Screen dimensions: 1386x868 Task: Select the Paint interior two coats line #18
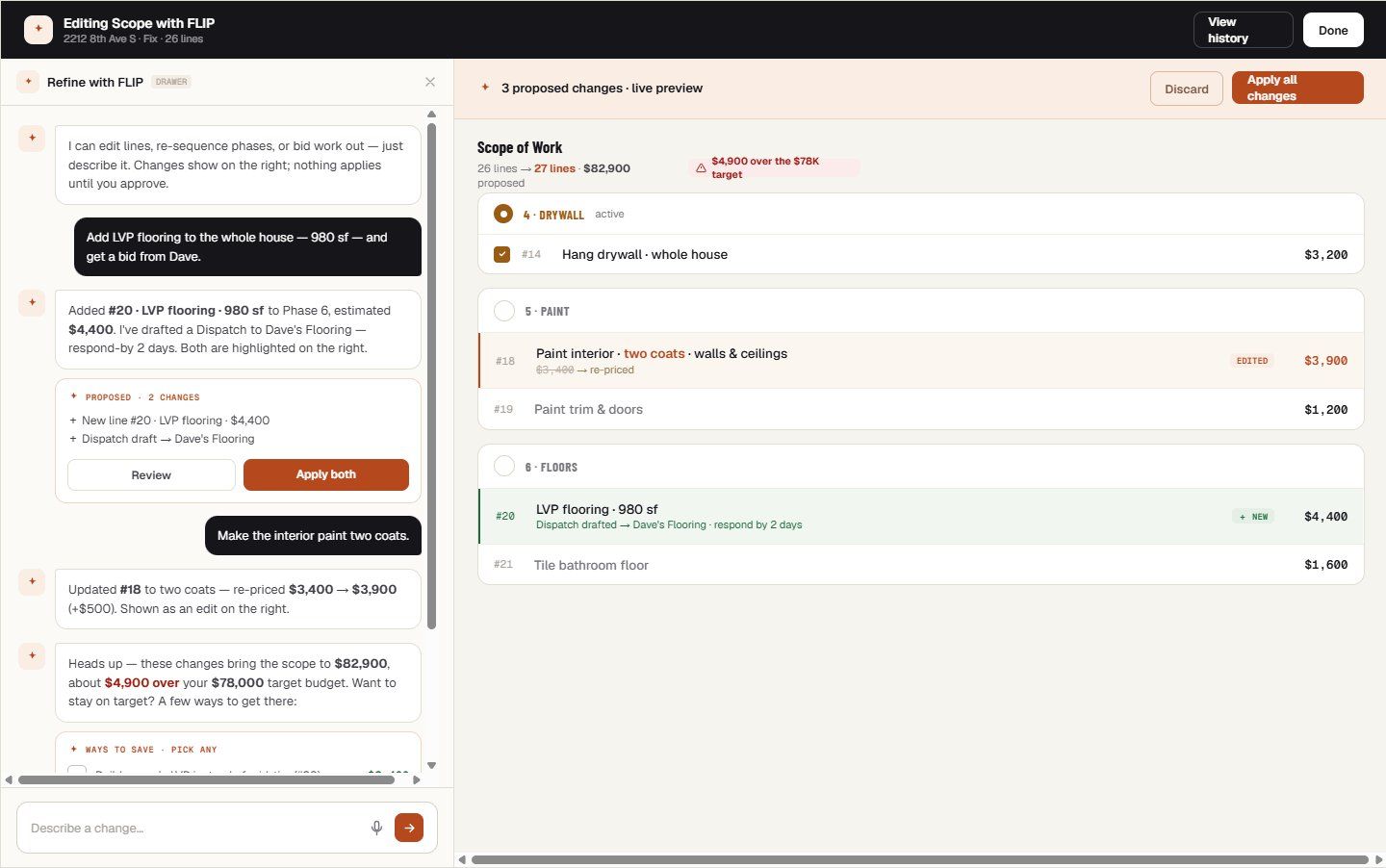tap(921, 361)
